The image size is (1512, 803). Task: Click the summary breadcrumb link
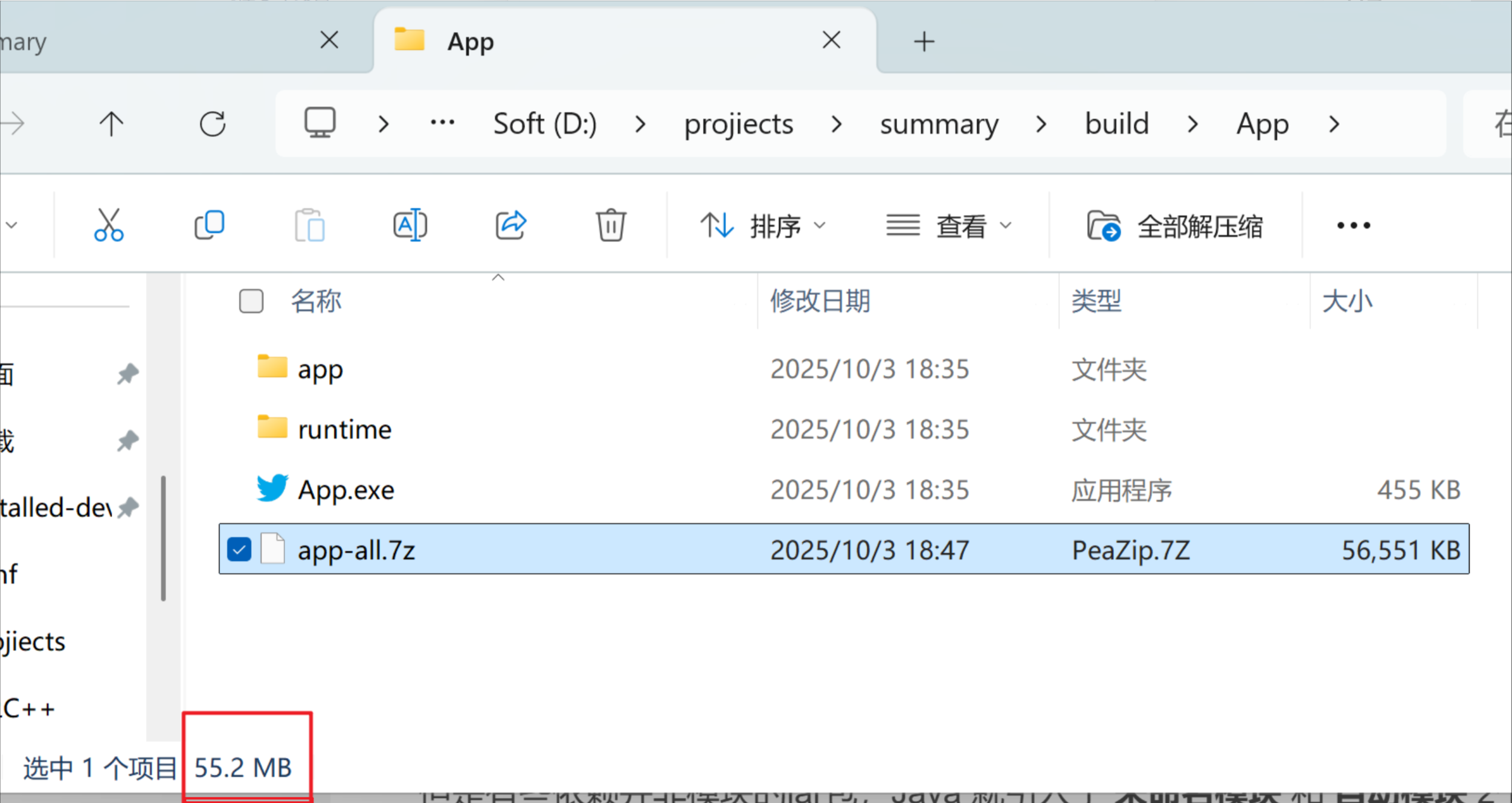(939, 124)
